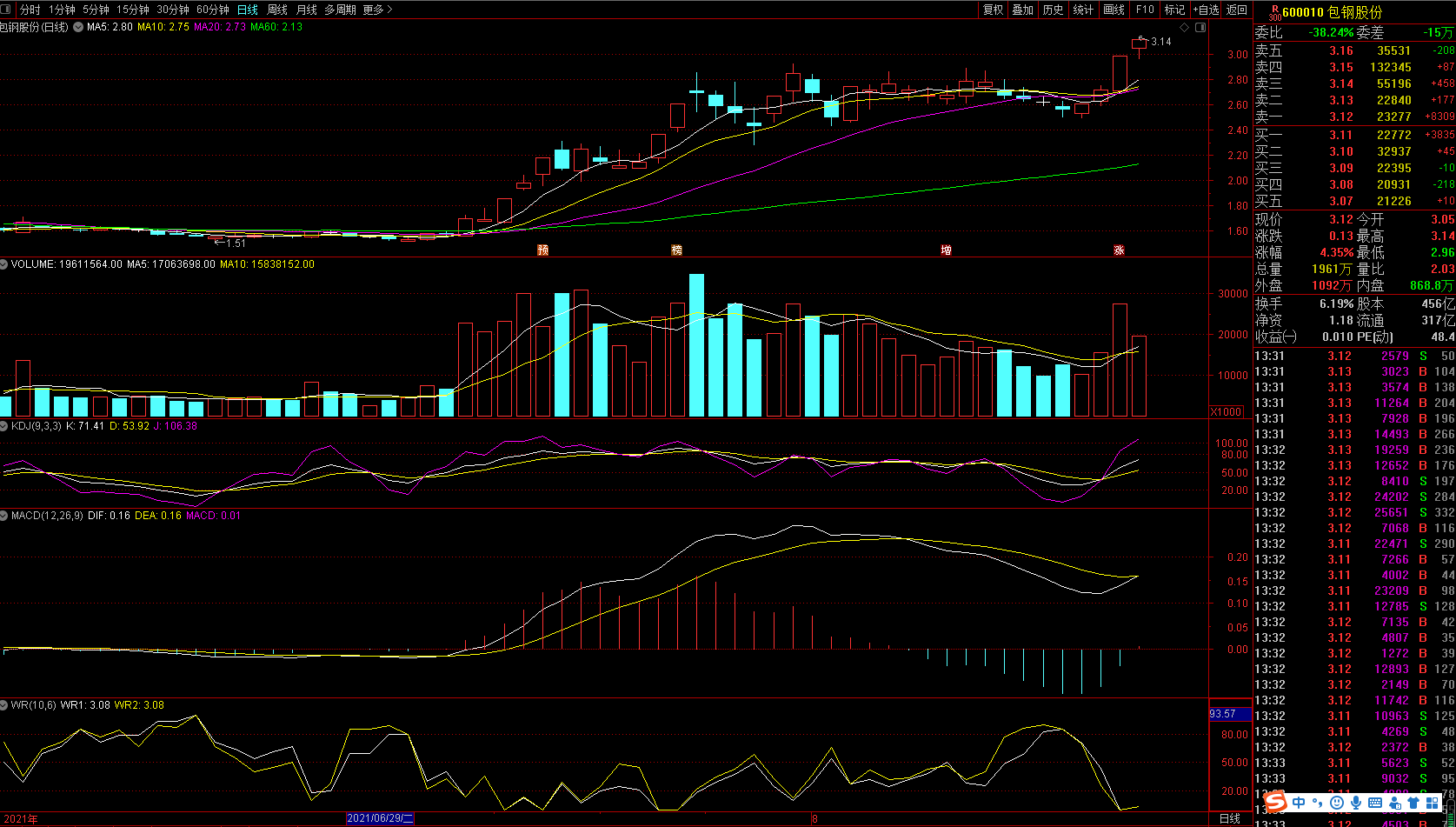The width and height of the screenshot is (1456, 827).
Task: Click the 买一 price 3.11 row
Action: [x=1354, y=135]
